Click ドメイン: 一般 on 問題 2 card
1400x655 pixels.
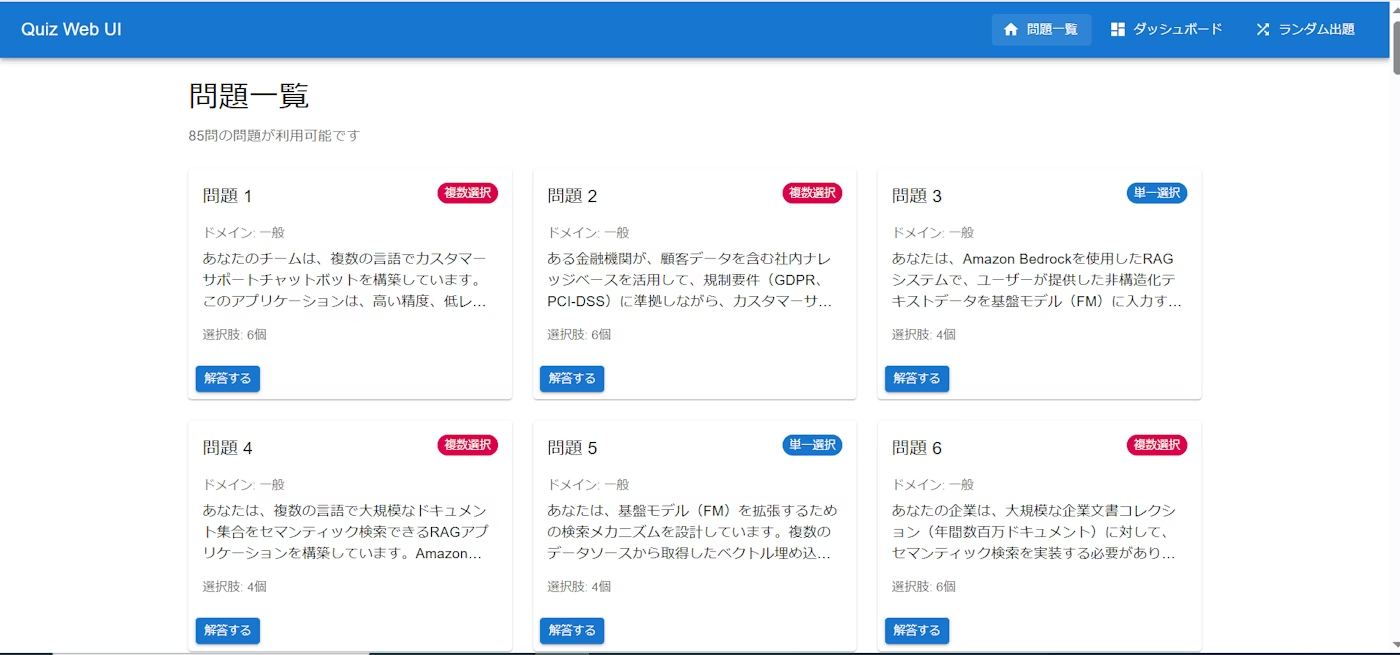pos(588,232)
